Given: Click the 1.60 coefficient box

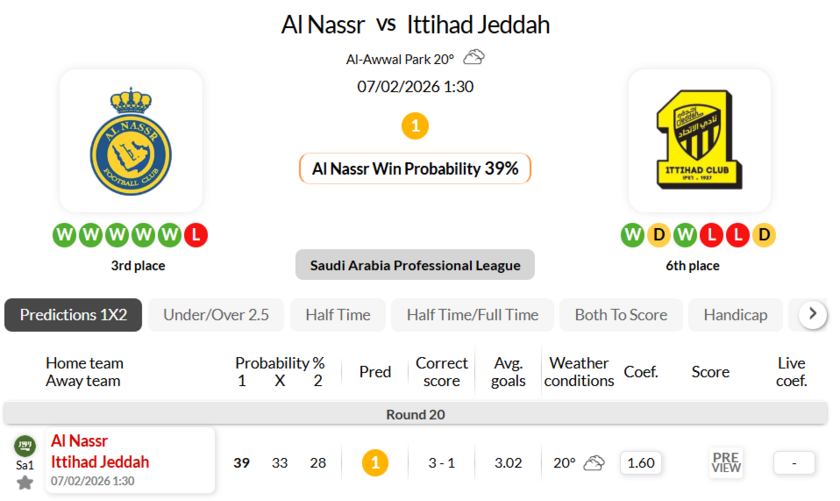Looking at the screenshot, I should coord(640,463).
